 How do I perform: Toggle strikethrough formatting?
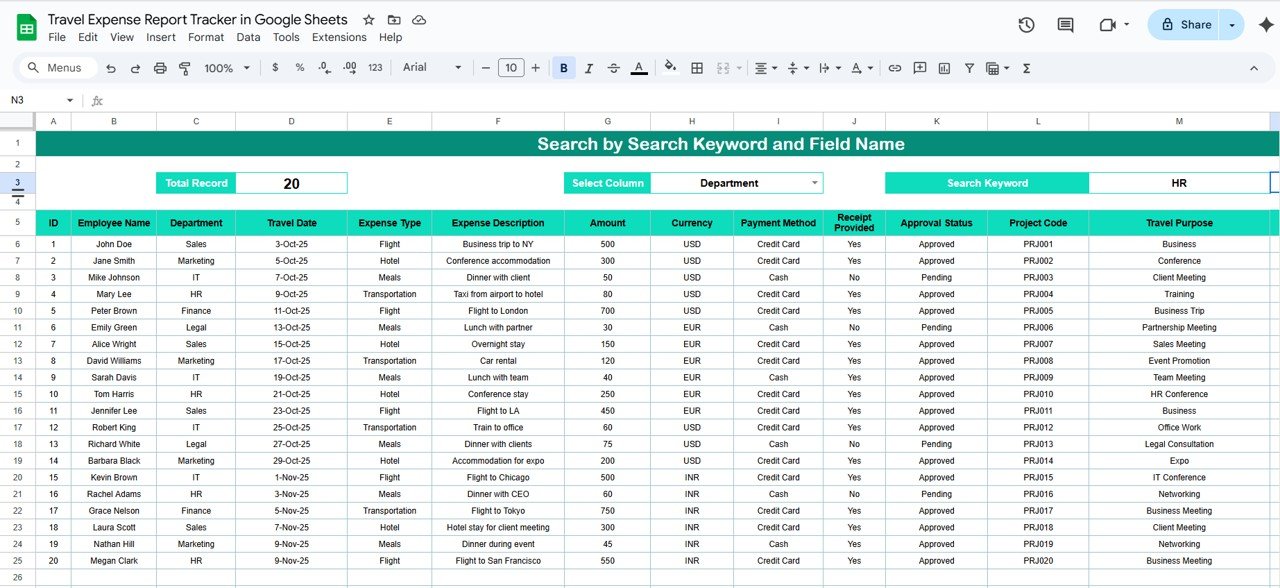[613, 68]
